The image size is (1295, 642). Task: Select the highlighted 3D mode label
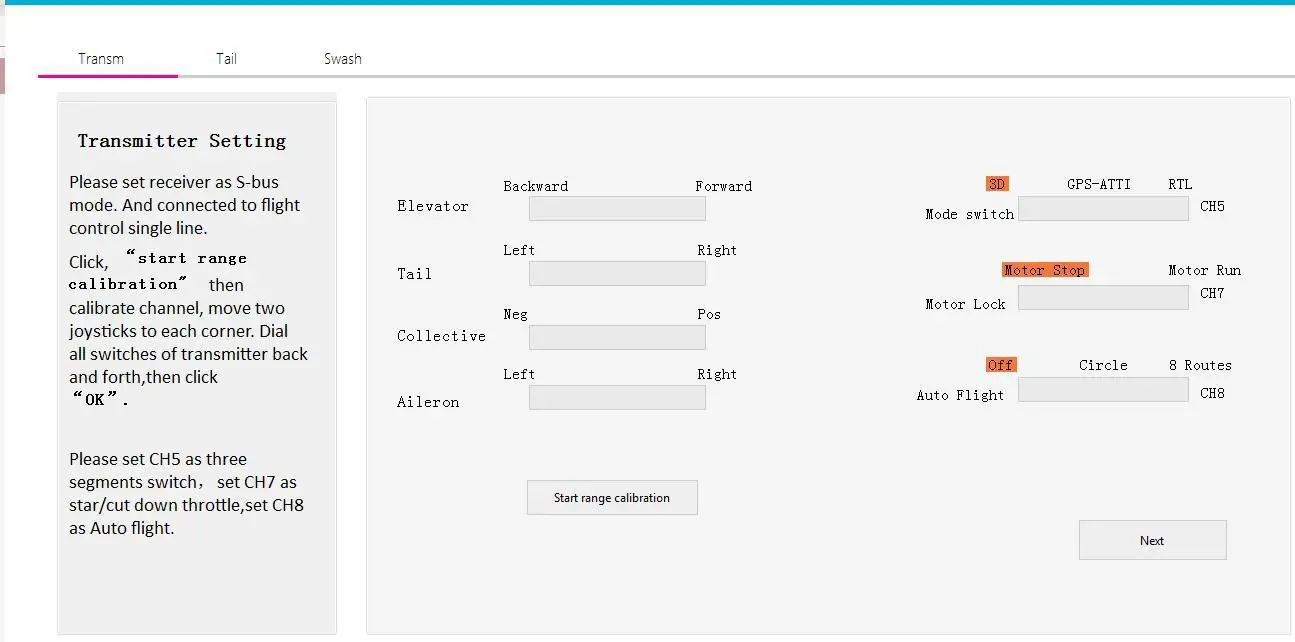click(997, 184)
